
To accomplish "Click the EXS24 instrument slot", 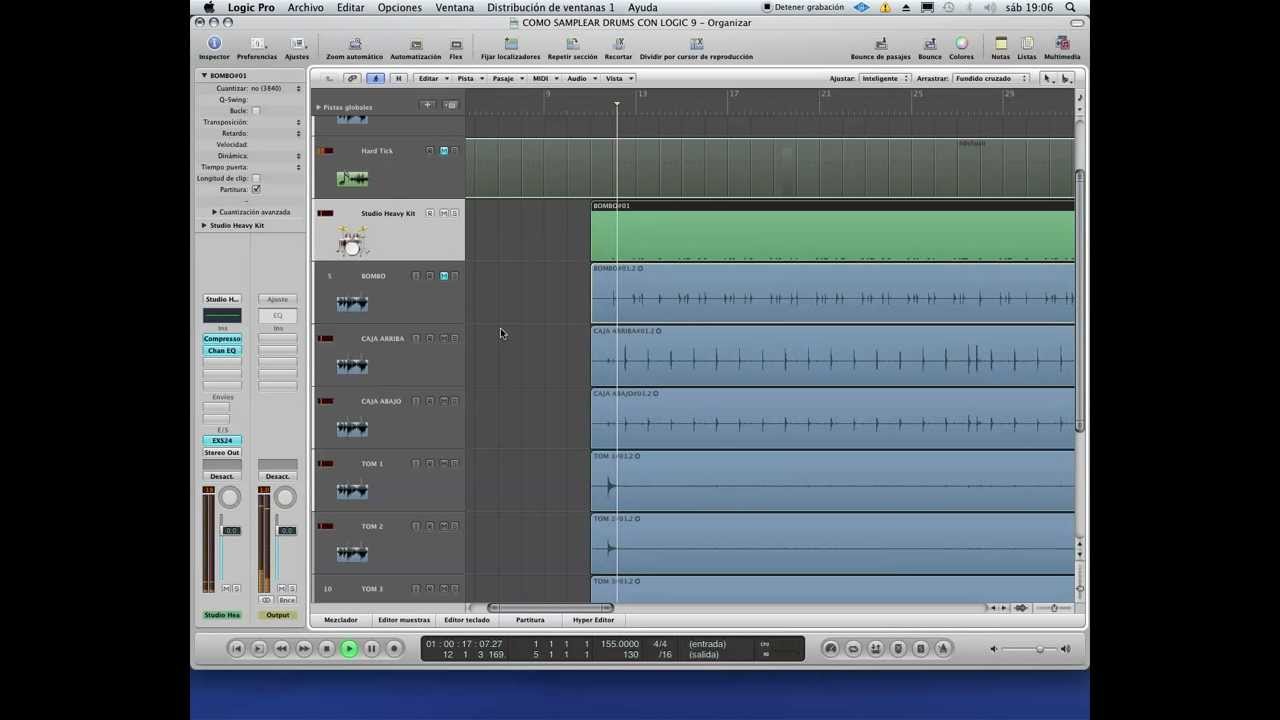I will point(222,441).
